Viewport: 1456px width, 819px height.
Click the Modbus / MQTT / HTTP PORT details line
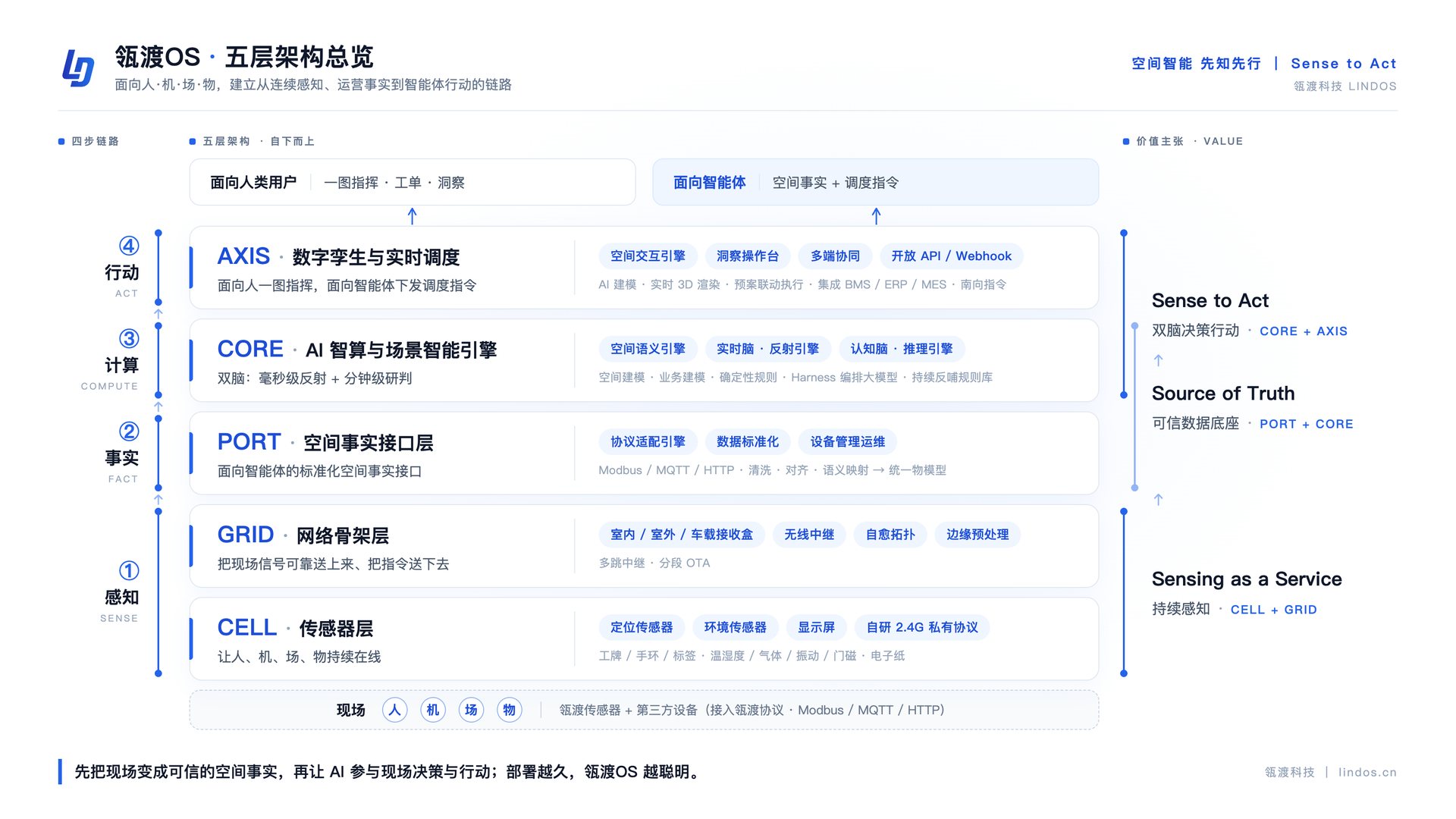[772, 470]
